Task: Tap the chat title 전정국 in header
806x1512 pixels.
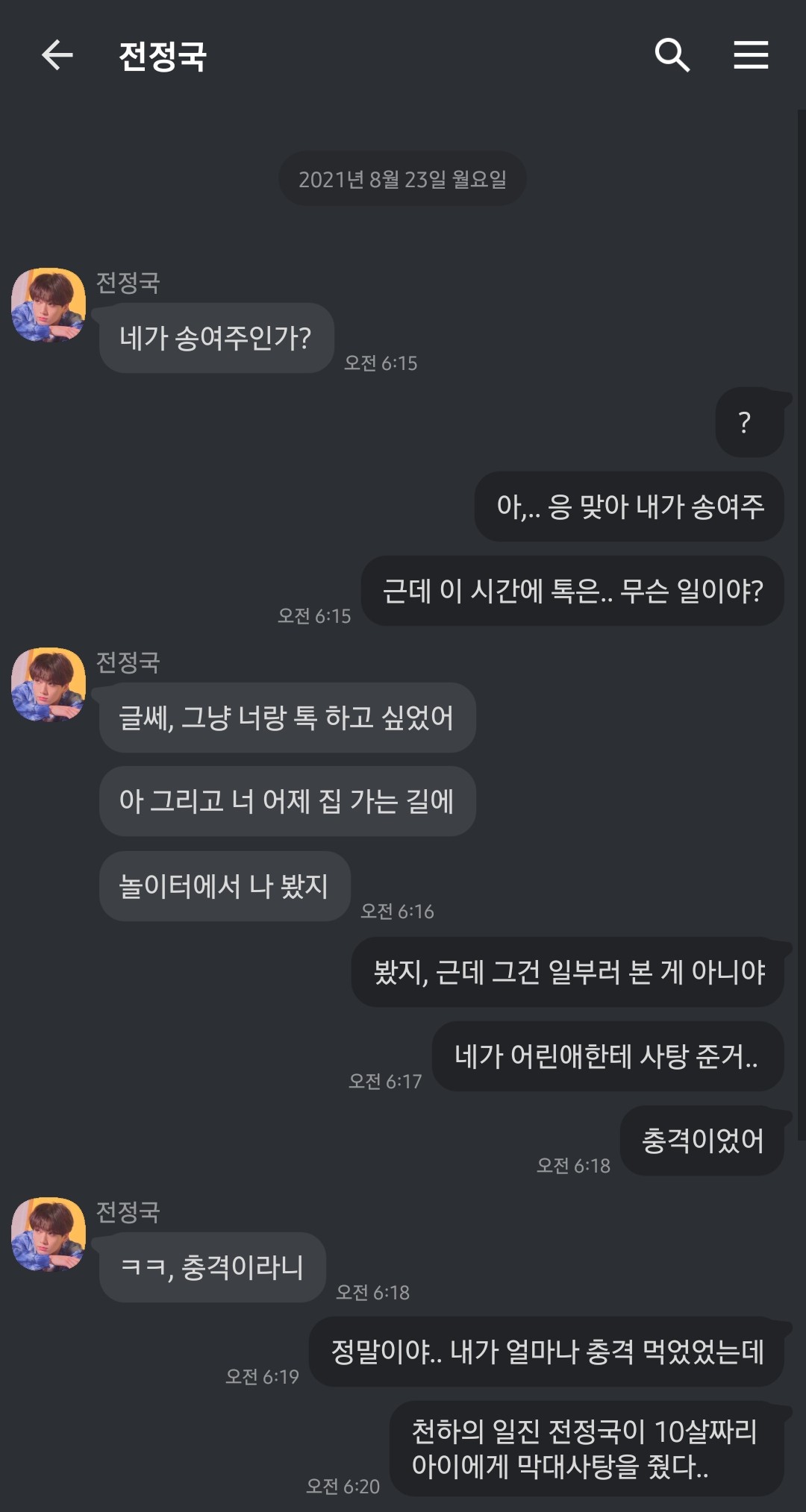Action: click(163, 57)
